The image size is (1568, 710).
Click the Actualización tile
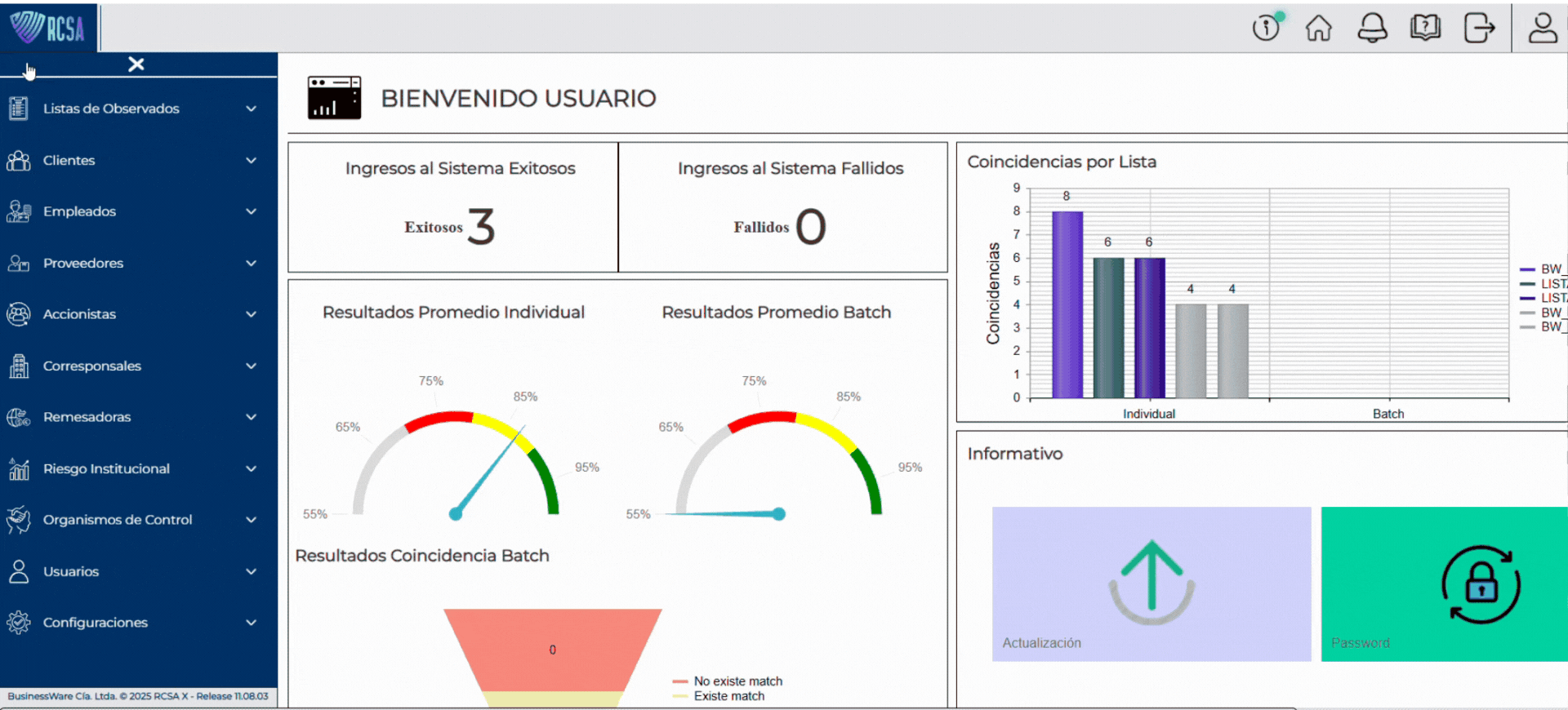pyautogui.click(x=1151, y=584)
